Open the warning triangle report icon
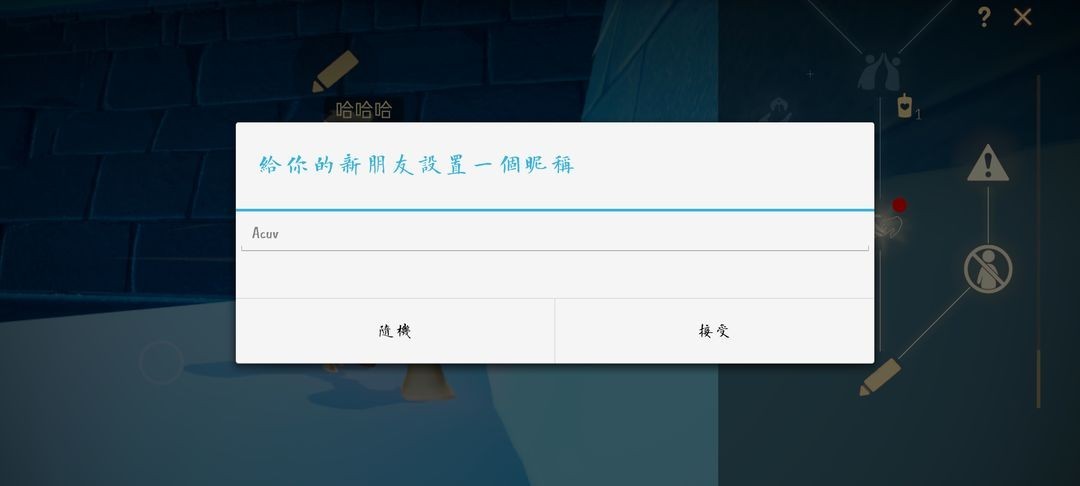The image size is (1080, 486). tap(988, 163)
